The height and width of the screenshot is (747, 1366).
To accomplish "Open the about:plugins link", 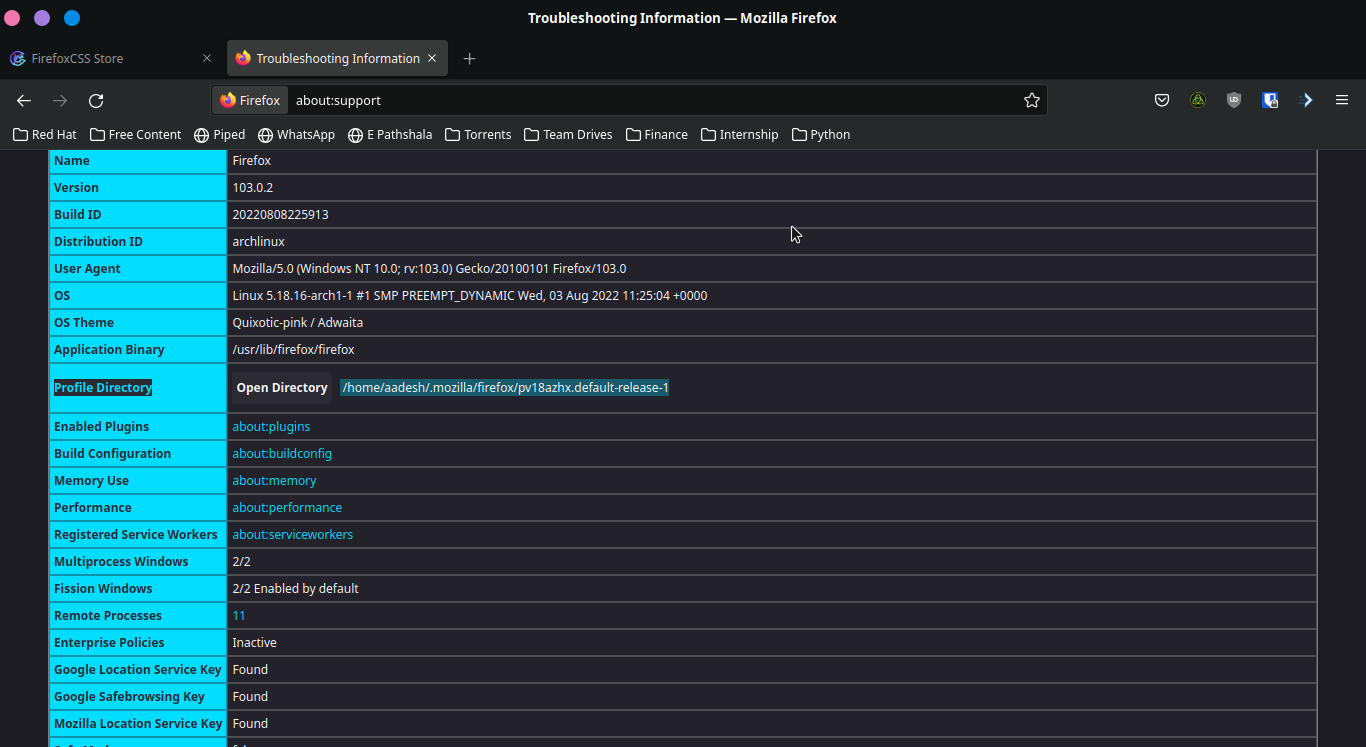I will click(271, 426).
